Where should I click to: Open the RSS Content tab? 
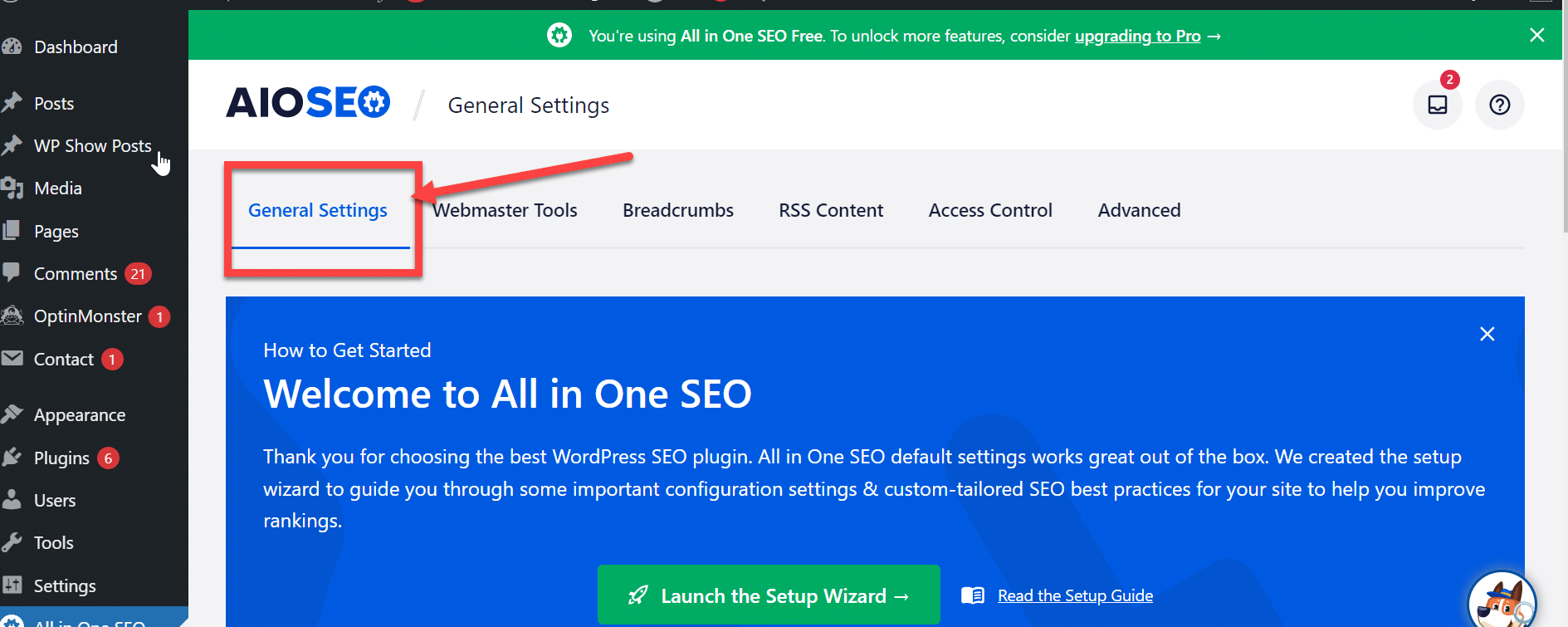(x=831, y=211)
